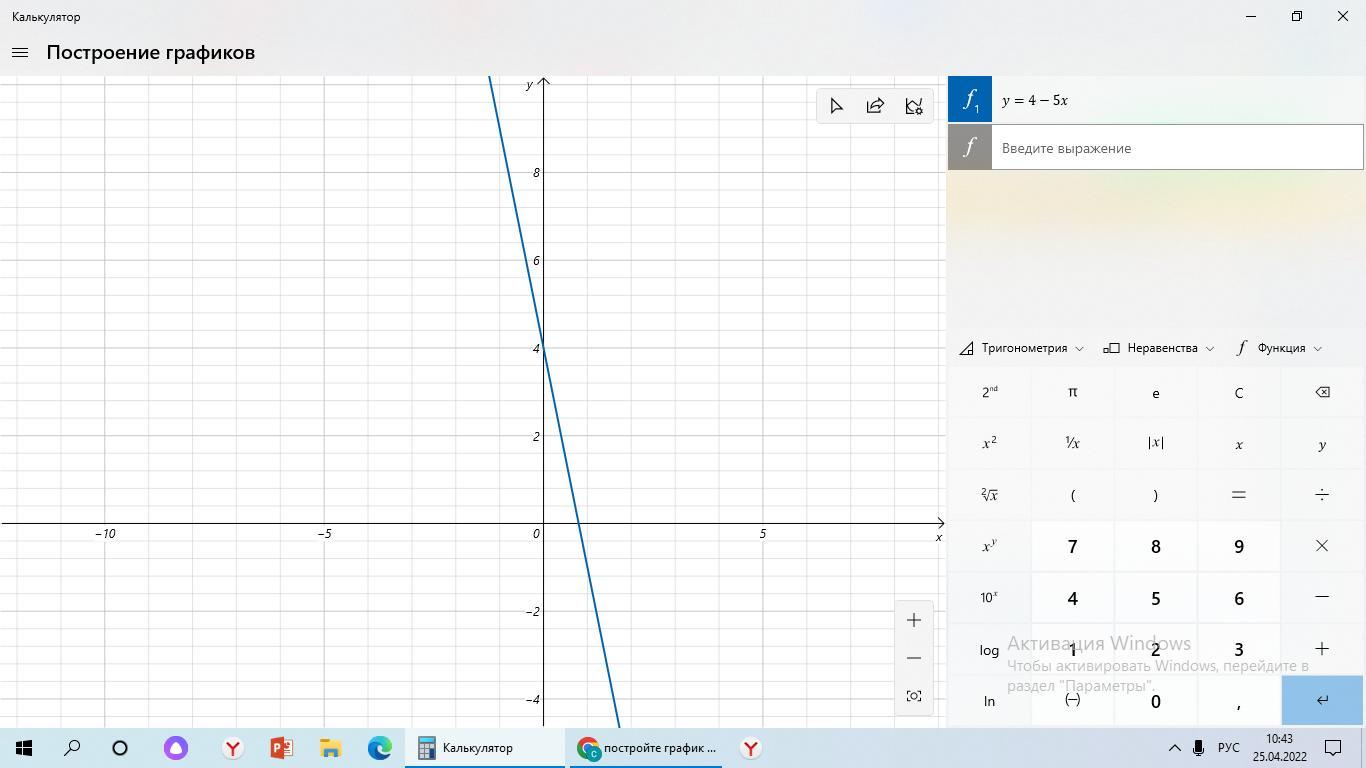Insert the natural log ln function
Image resolution: width=1366 pixels, height=768 pixels.
[x=989, y=701]
